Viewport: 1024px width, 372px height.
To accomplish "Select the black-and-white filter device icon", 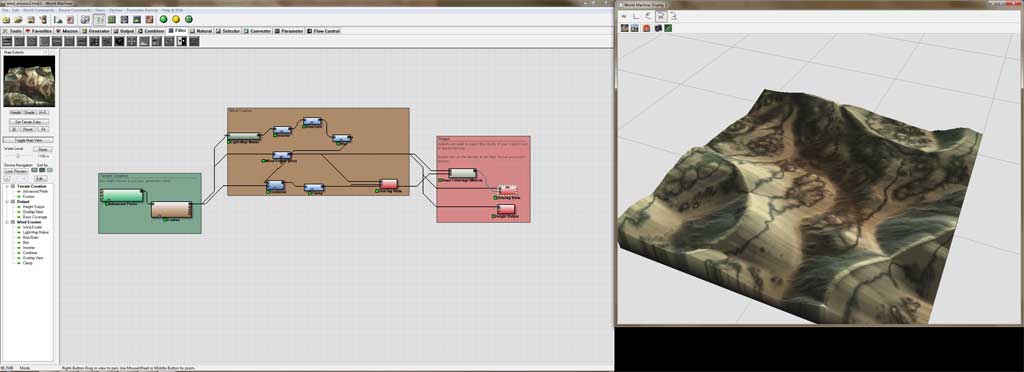I will (182, 41).
